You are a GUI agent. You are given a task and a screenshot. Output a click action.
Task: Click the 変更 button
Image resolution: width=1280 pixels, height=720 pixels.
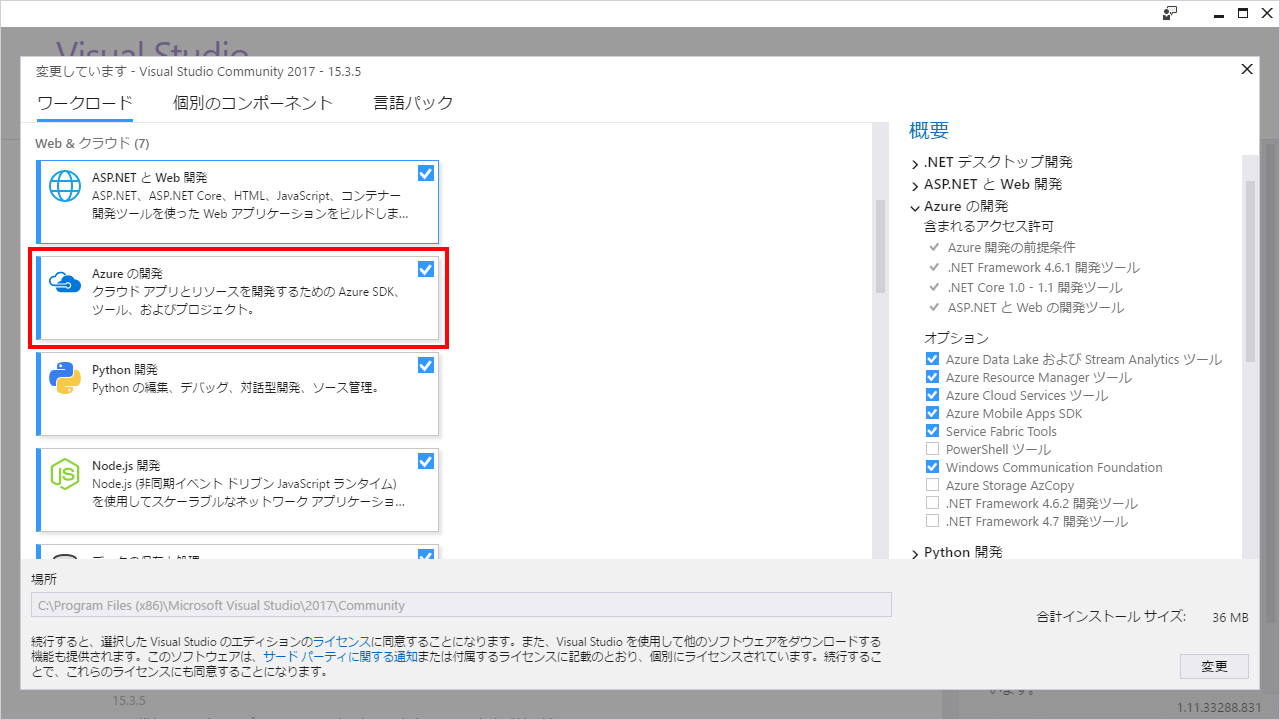[1215, 666]
